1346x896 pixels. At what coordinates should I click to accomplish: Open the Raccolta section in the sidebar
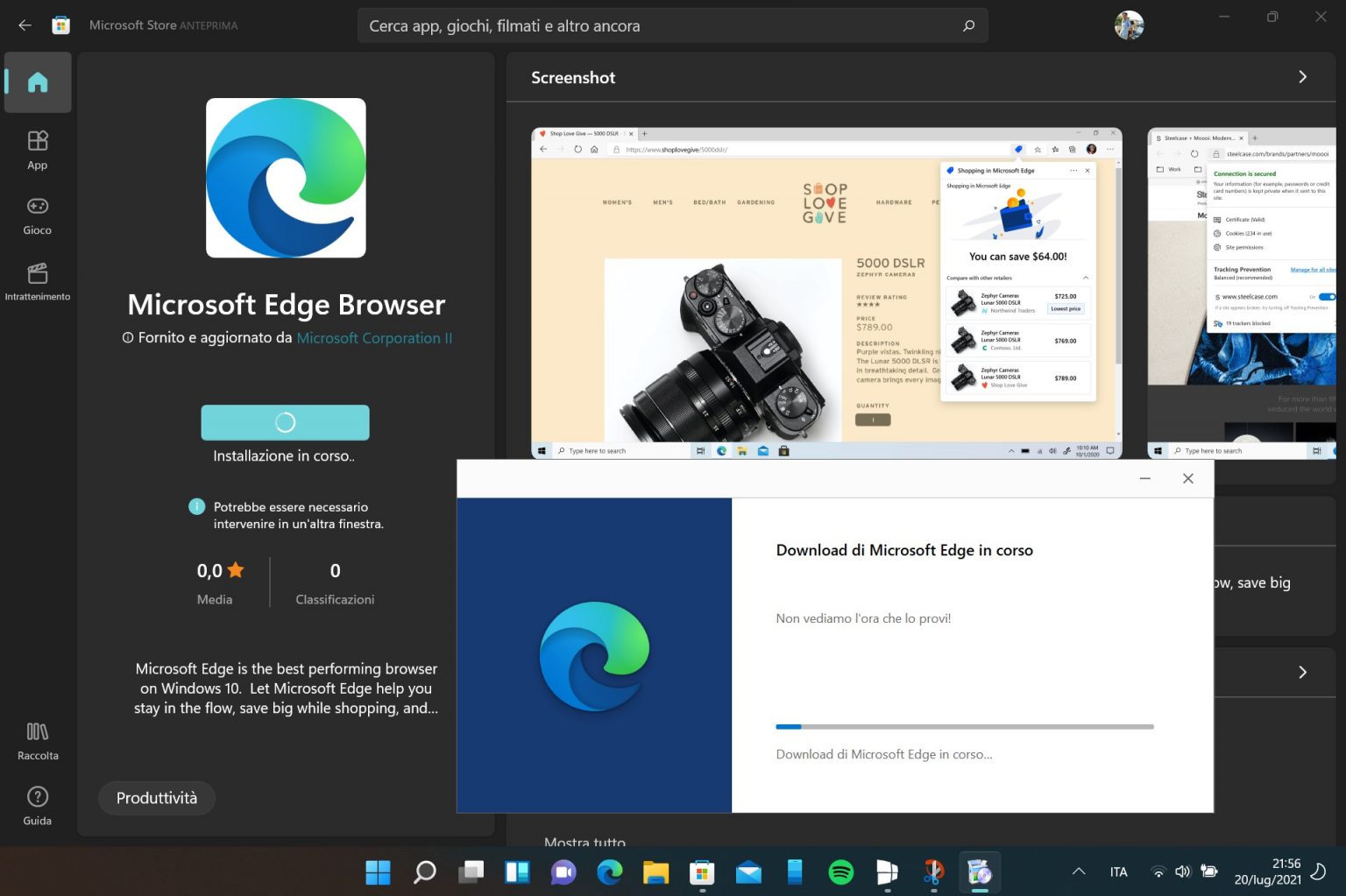point(37,738)
